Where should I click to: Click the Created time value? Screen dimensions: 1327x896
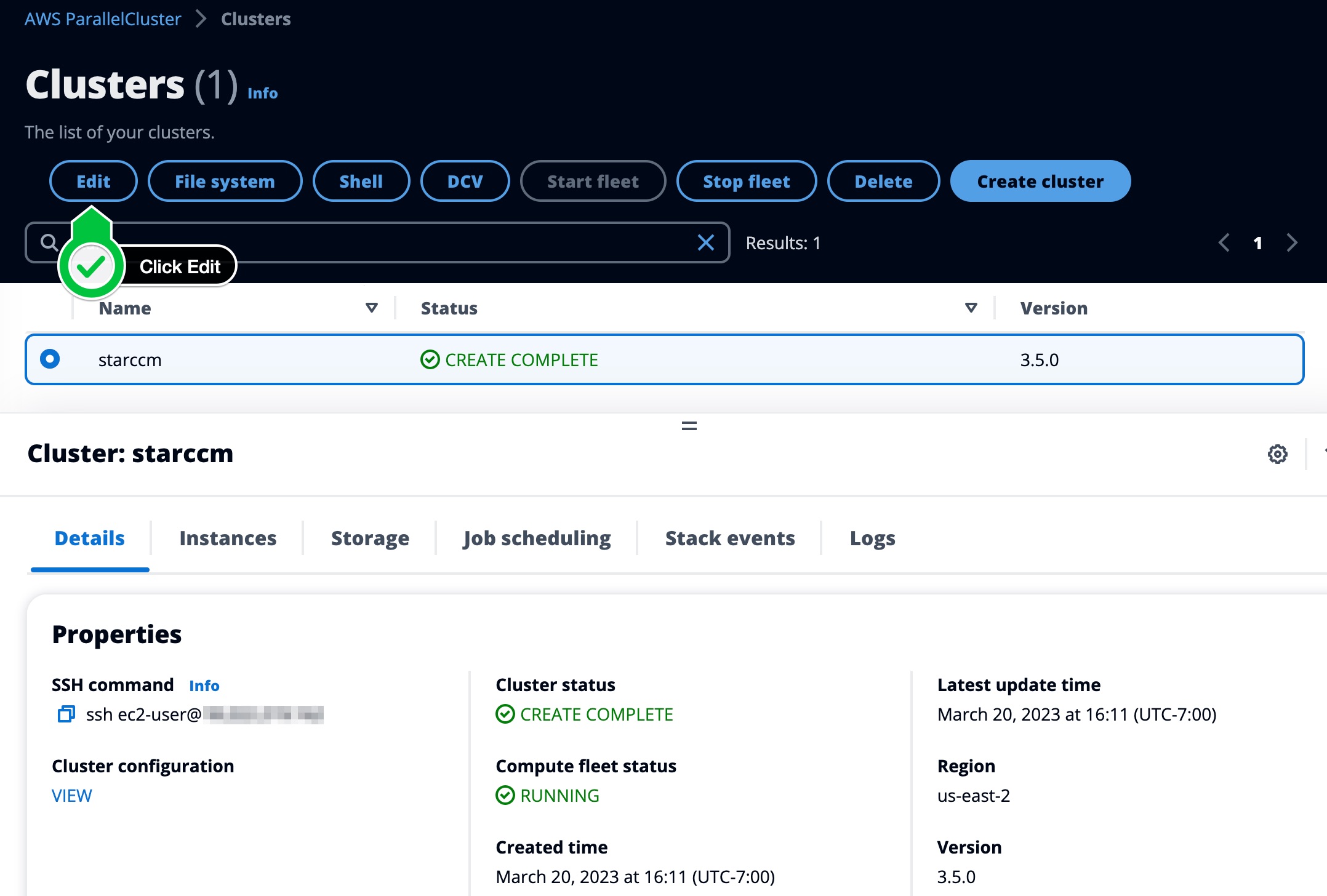[x=635, y=877]
